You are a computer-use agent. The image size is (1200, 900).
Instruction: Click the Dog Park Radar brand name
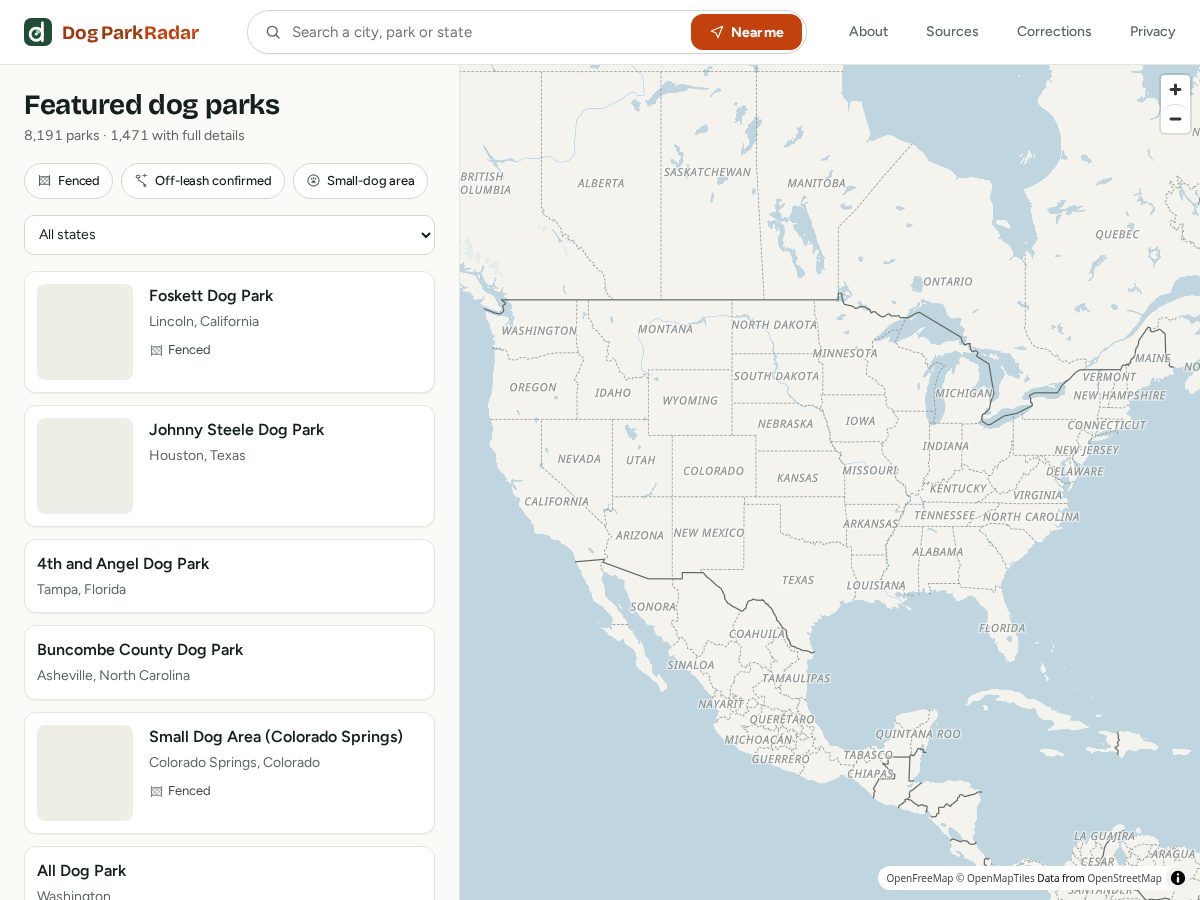(131, 33)
